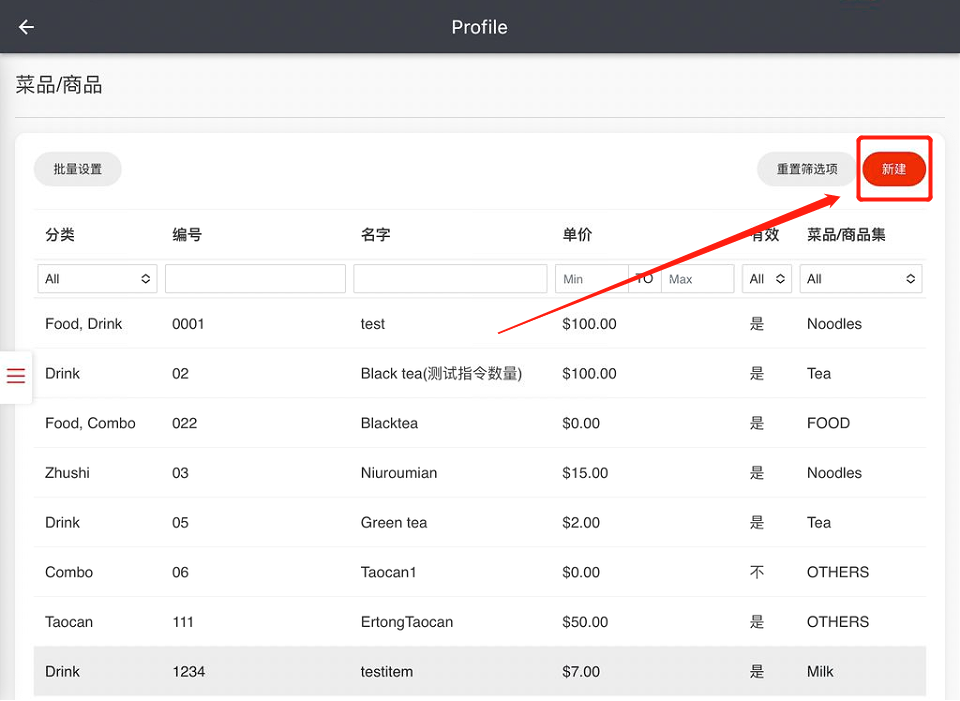This screenshot has width=960, height=701.
Task: Click the Min price input
Action: pos(591,279)
